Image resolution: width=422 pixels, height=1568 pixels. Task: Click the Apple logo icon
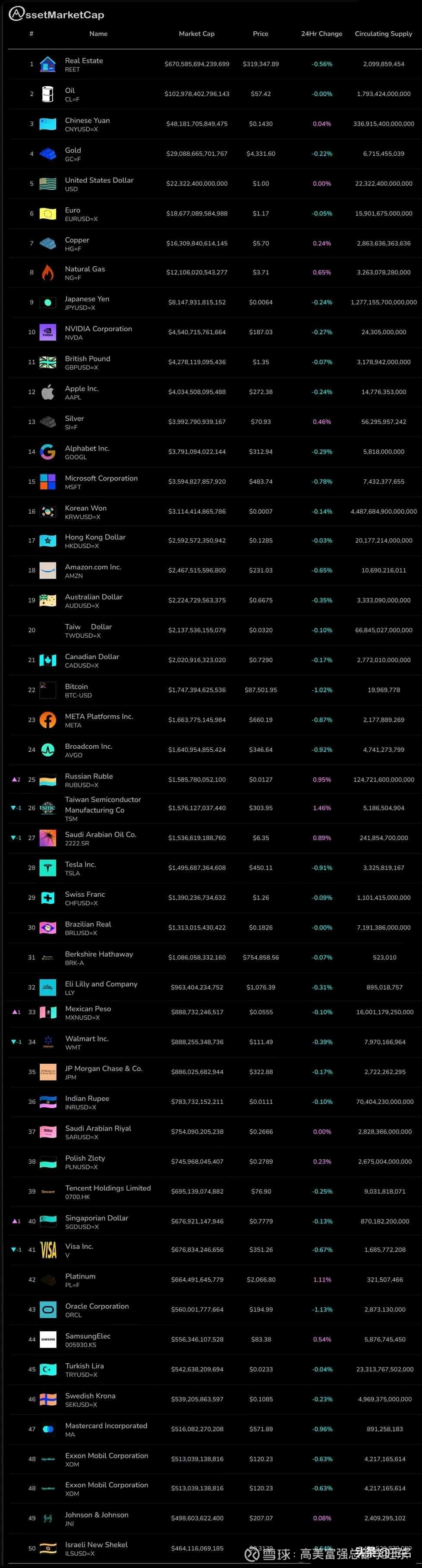pos(47,392)
